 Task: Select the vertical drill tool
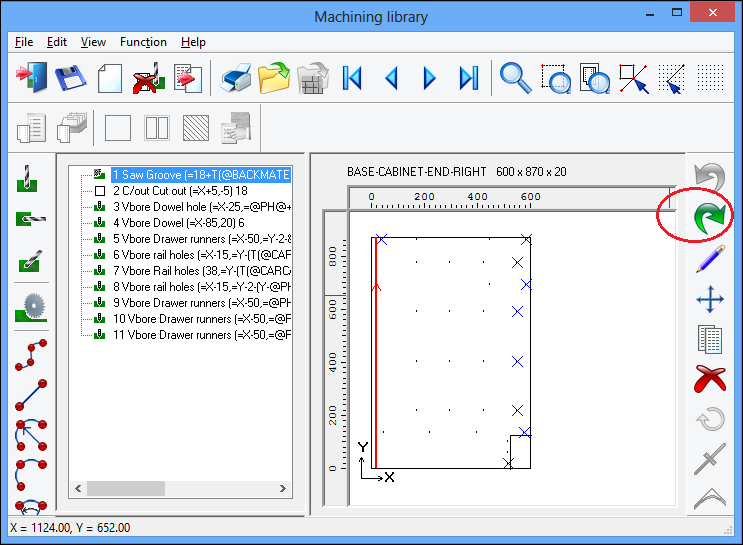[27, 179]
